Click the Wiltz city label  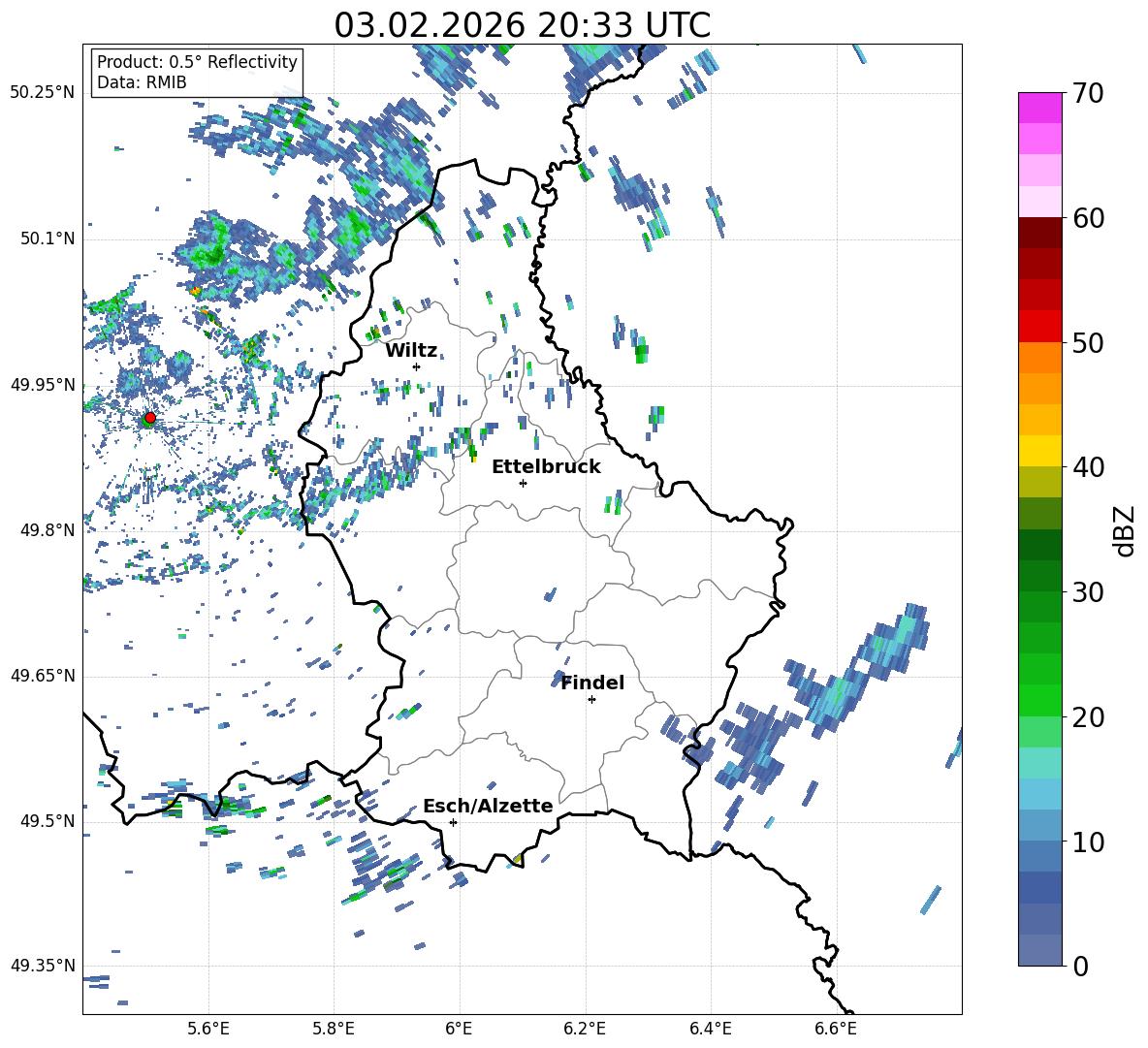click(x=411, y=351)
